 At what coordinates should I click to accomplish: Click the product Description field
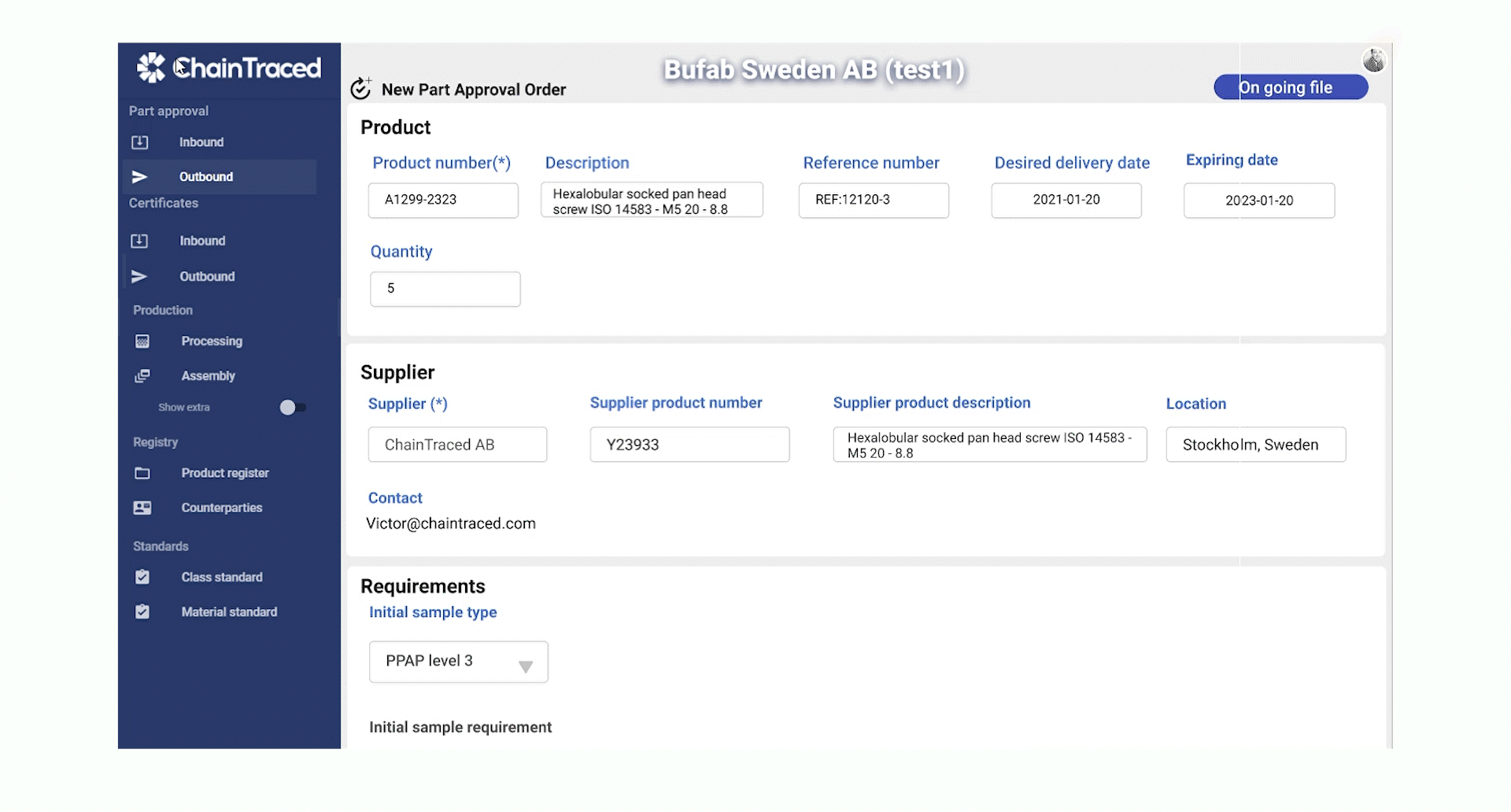(x=652, y=201)
